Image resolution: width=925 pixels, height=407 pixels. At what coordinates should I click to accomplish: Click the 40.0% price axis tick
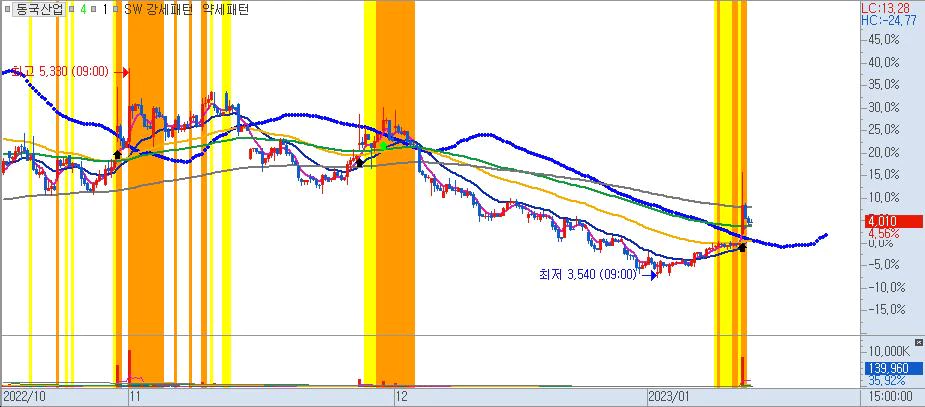883,63
